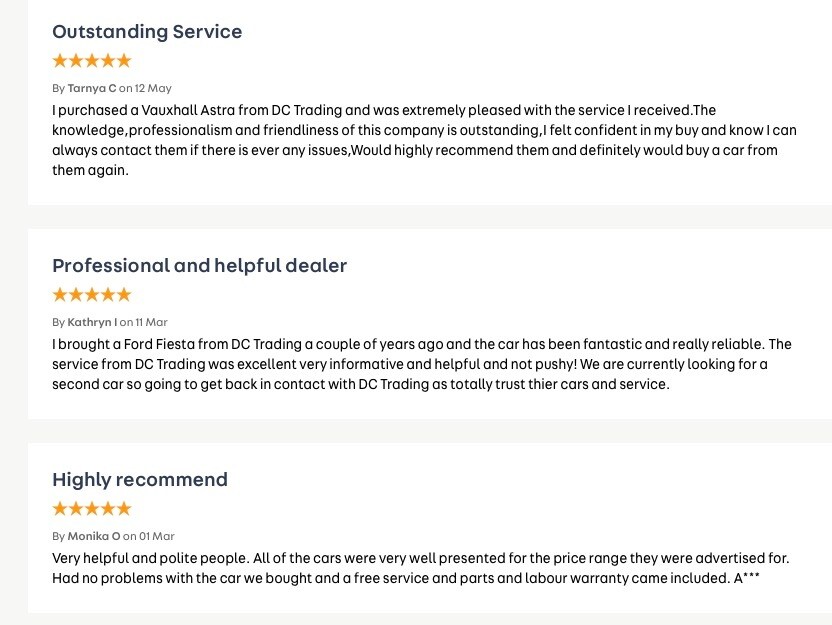
Task: Click reviewer name Monika O
Action: coord(94,536)
